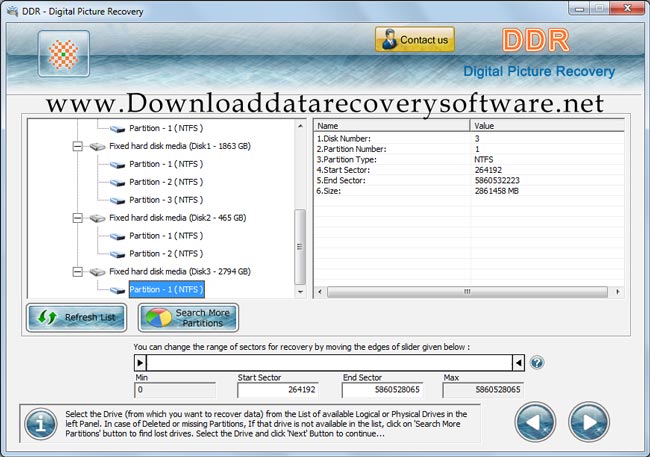Select Partition - 2 under Disk1
Screen dimensions: 650x457
166,182
